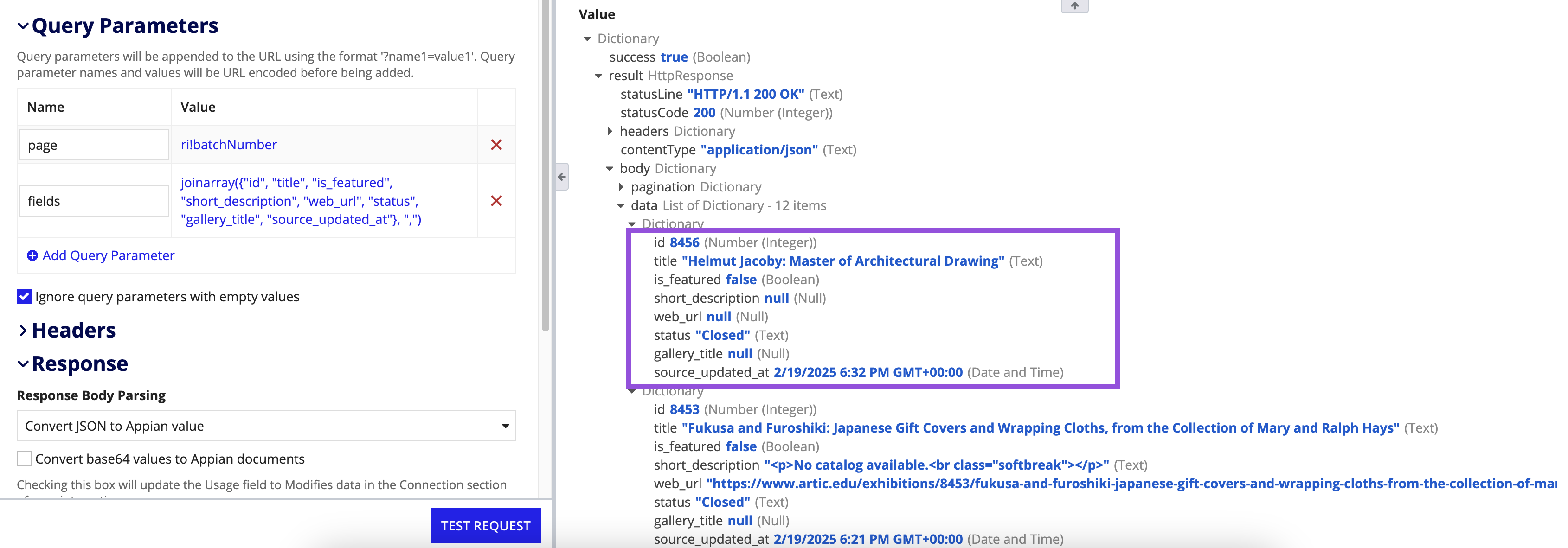The height and width of the screenshot is (548, 1568).
Task: Expand the pagination Dictionary node
Action: [622, 187]
